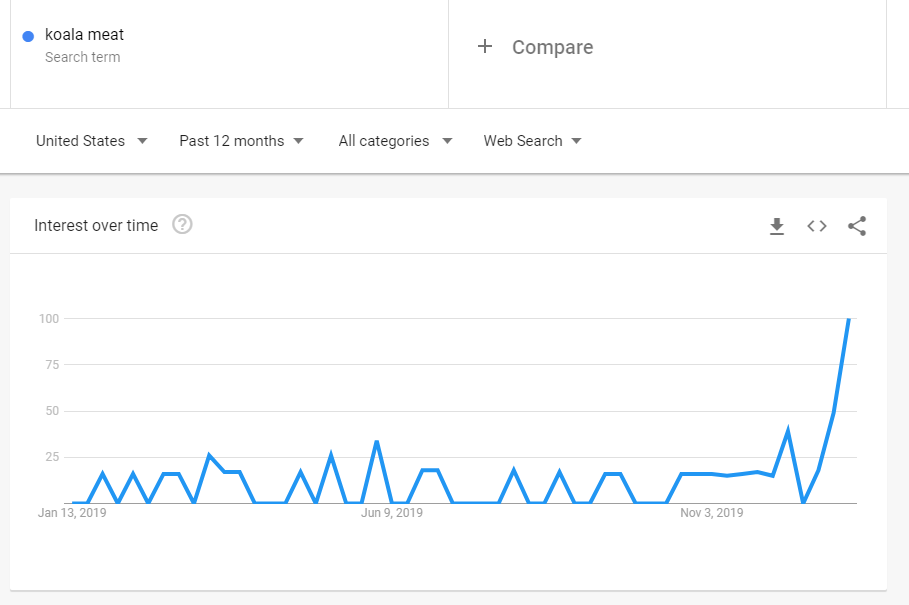909x605 pixels.
Task: Open the United States region dropdown
Action: (92, 141)
